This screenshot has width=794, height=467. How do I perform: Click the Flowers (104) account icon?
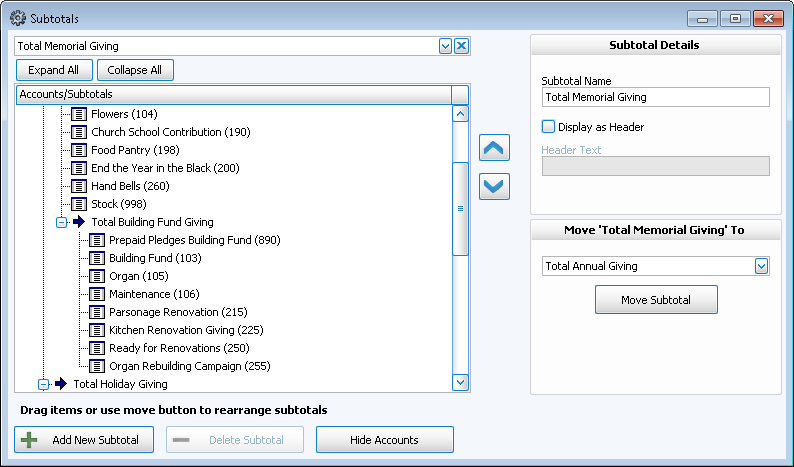(x=79, y=114)
